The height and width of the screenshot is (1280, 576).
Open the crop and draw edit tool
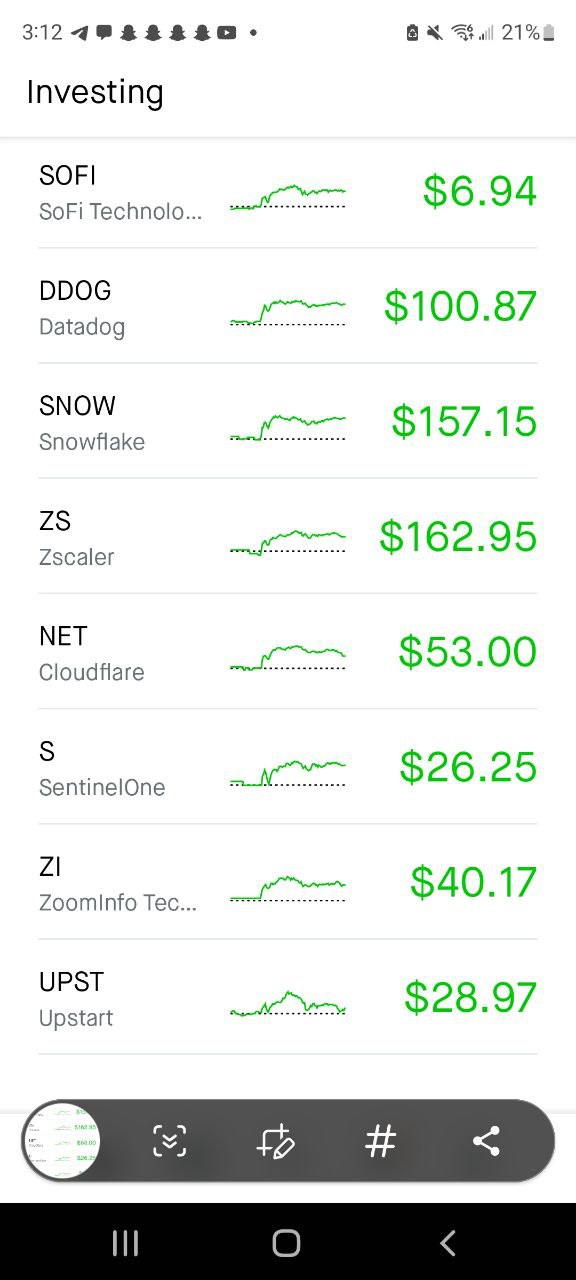[275, 1141]
